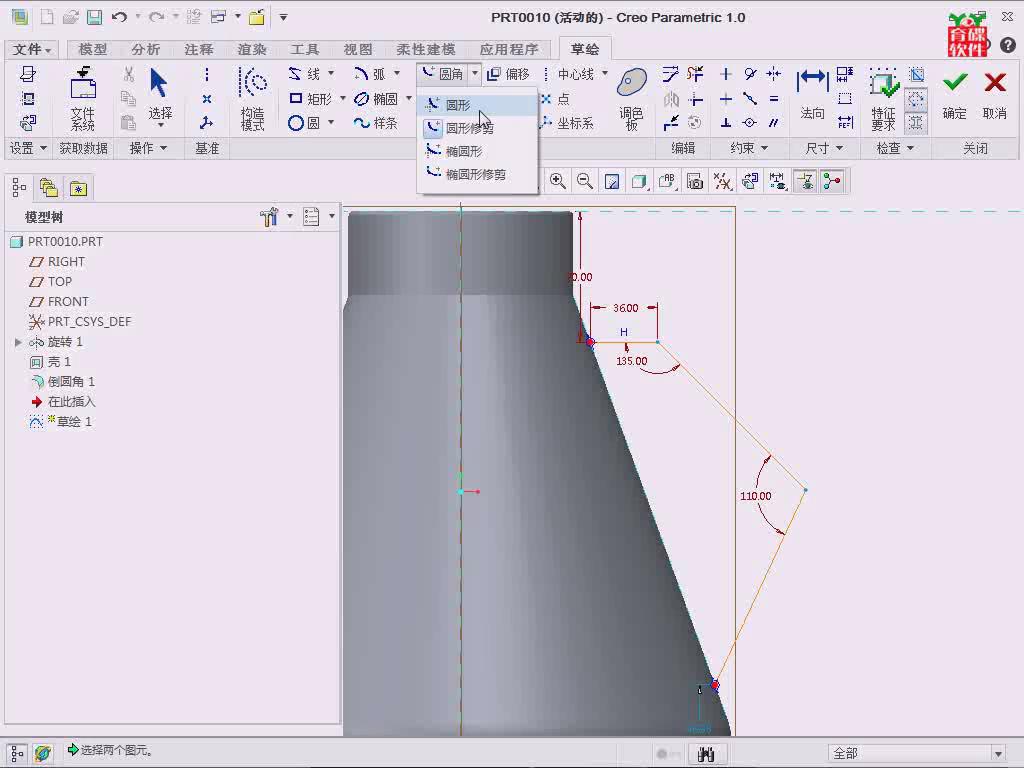
Task: Apply the vertical constraint
Action: tap(725, 74)
